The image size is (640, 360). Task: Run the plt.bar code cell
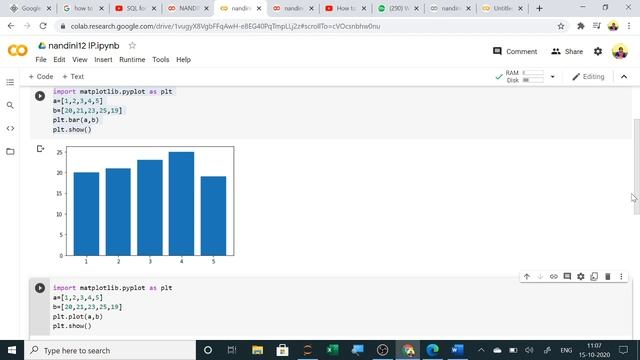pos(40,96)
